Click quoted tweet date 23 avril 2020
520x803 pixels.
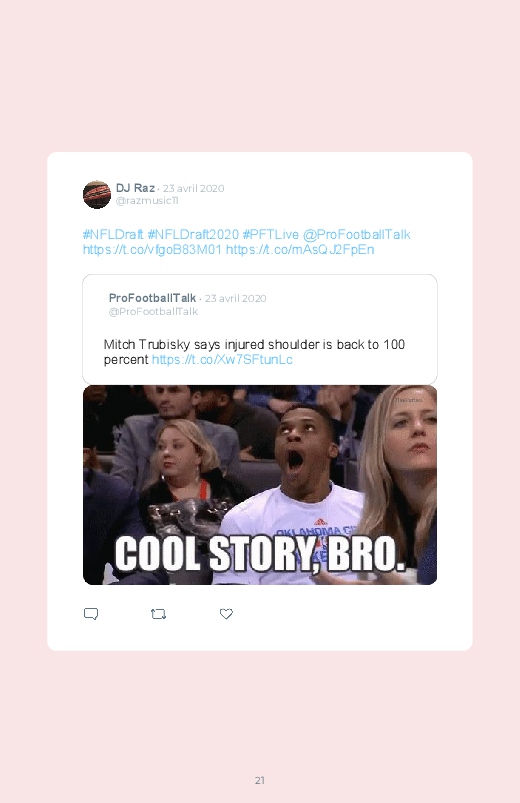[x=236, y=299]
